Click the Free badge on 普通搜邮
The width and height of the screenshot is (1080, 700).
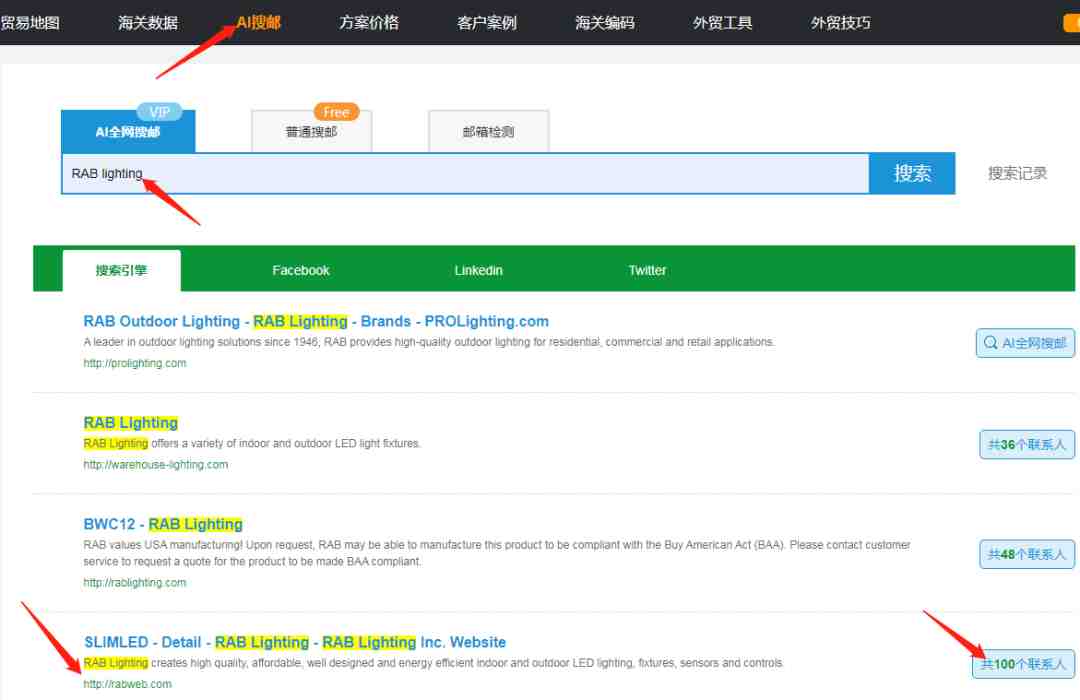coord(336,112)
